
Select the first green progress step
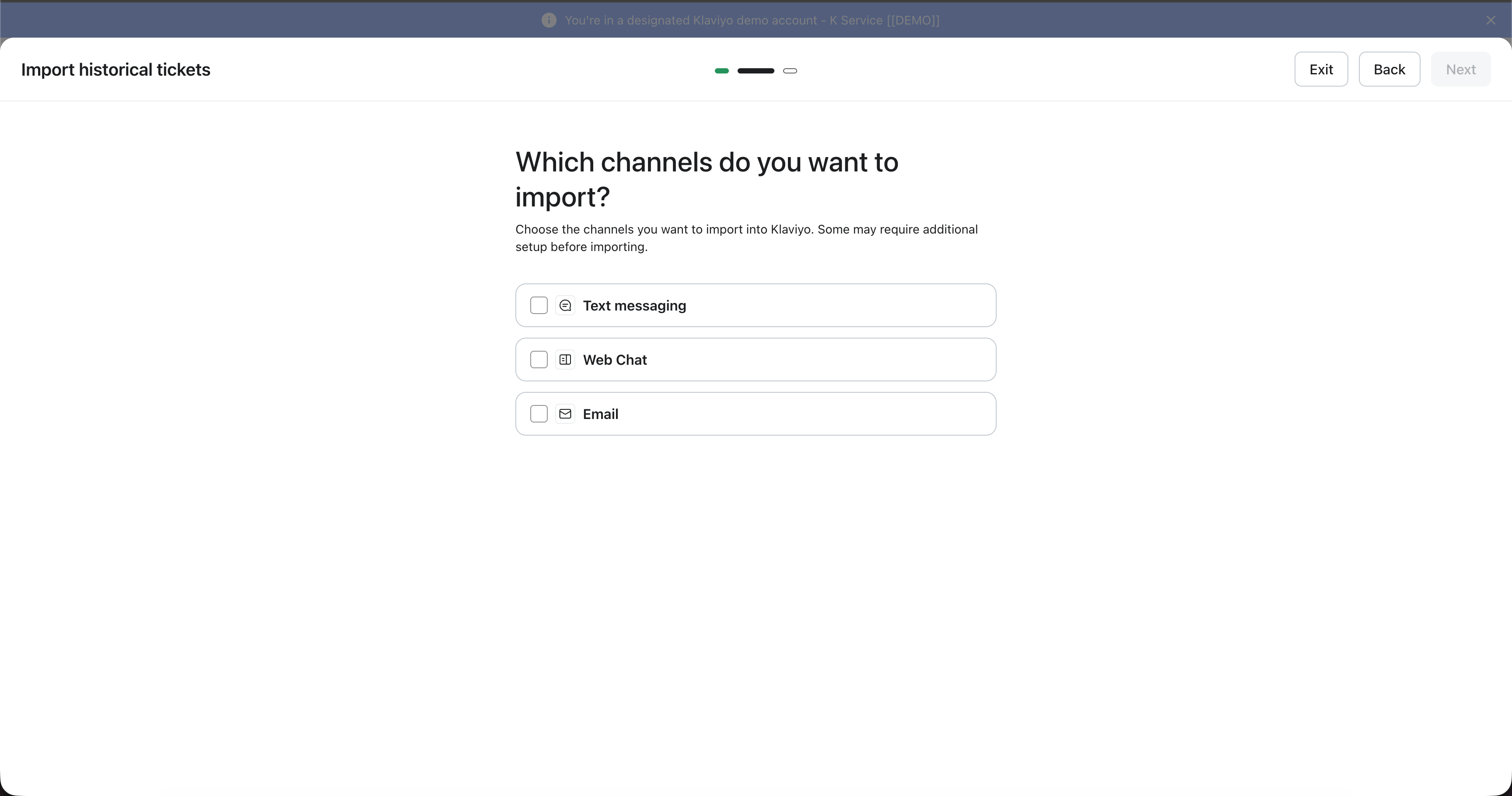click(722, 71)
